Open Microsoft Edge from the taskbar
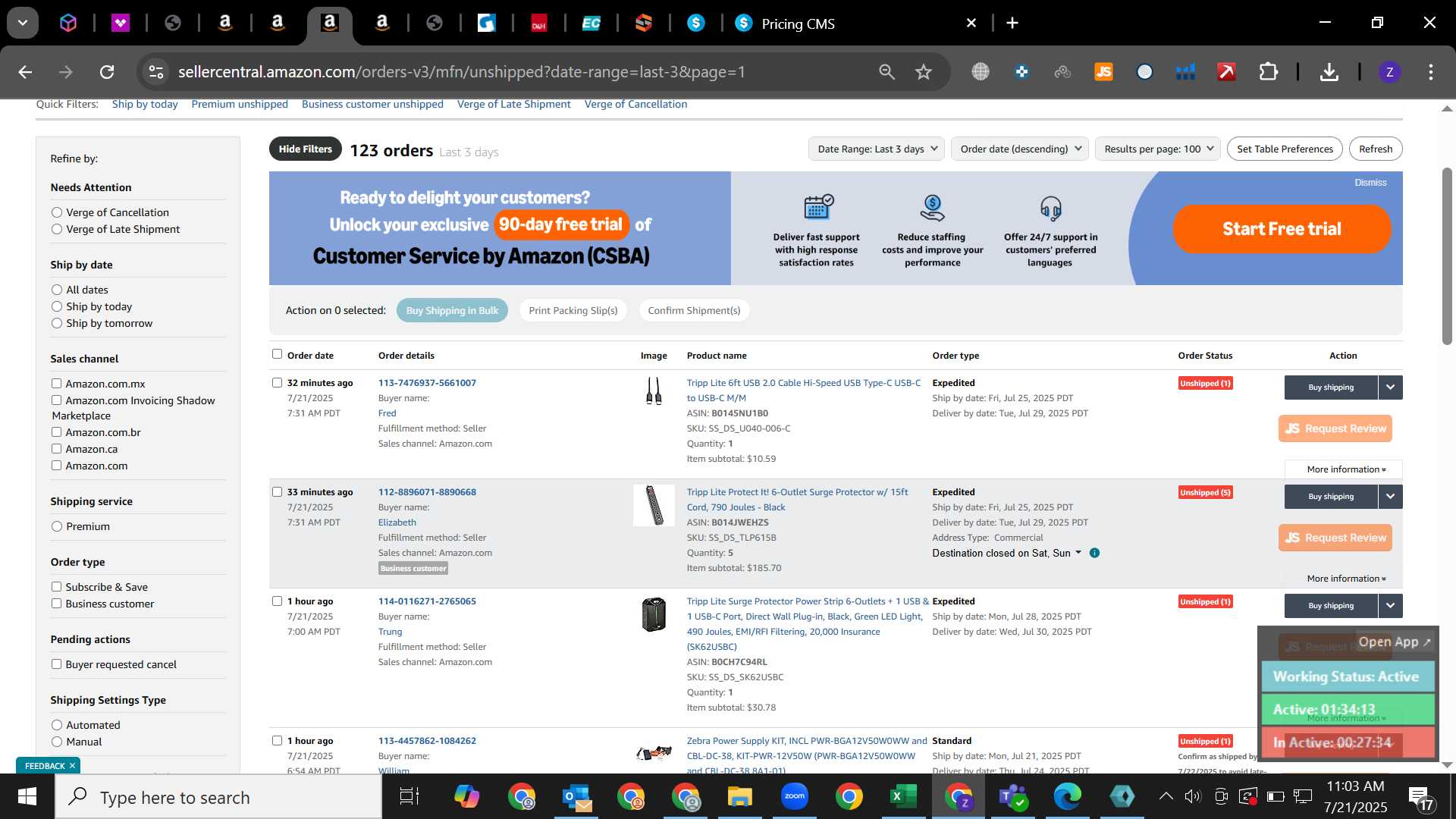Screen dimensions: 1456x819 (x=1067, y=796)
